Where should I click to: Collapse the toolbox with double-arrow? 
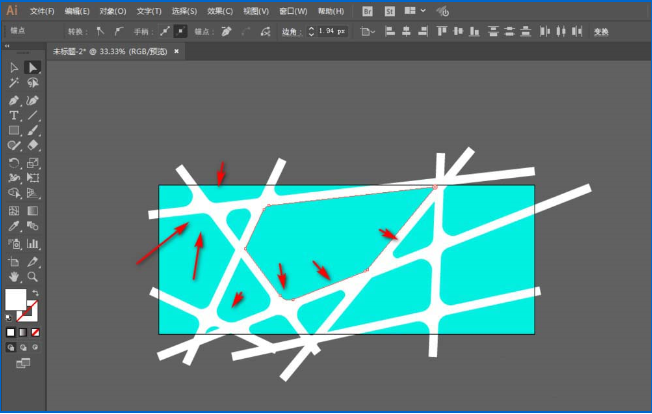click(x=7, y=46)
